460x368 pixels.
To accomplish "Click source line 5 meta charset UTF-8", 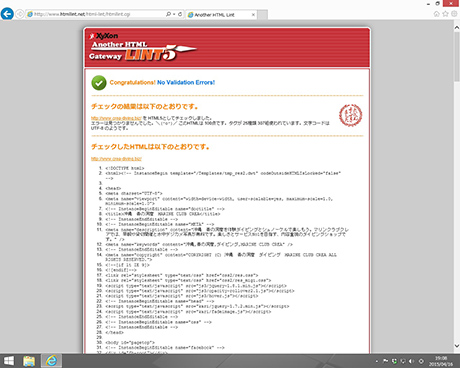I will [x=134, y=193].
